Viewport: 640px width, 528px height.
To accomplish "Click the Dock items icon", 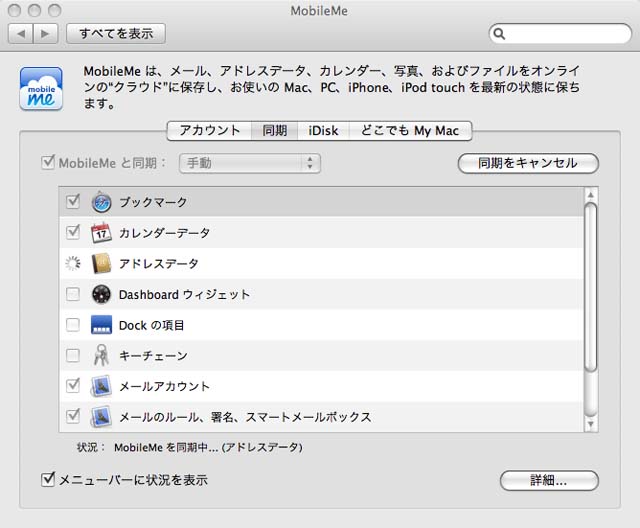I will coord(101,325).
